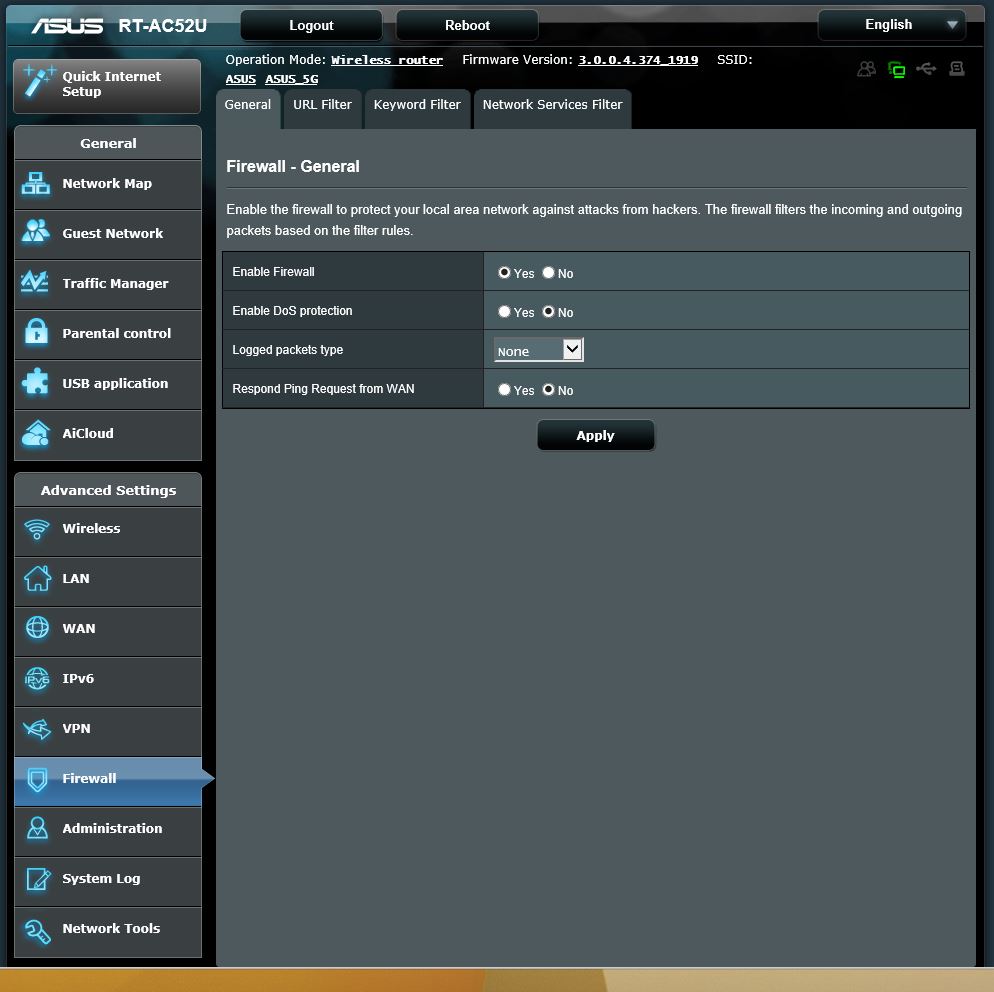The width and height of the screenshot is (994, 992).
Task: Set Enable DoS protection to No
Action: (x=548, y=311)
